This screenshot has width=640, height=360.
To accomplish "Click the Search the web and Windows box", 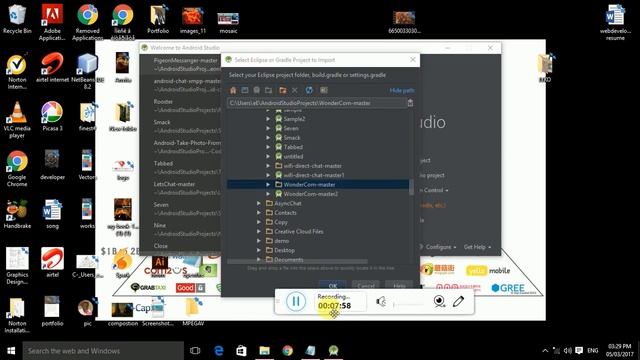I will click(103, 351).
